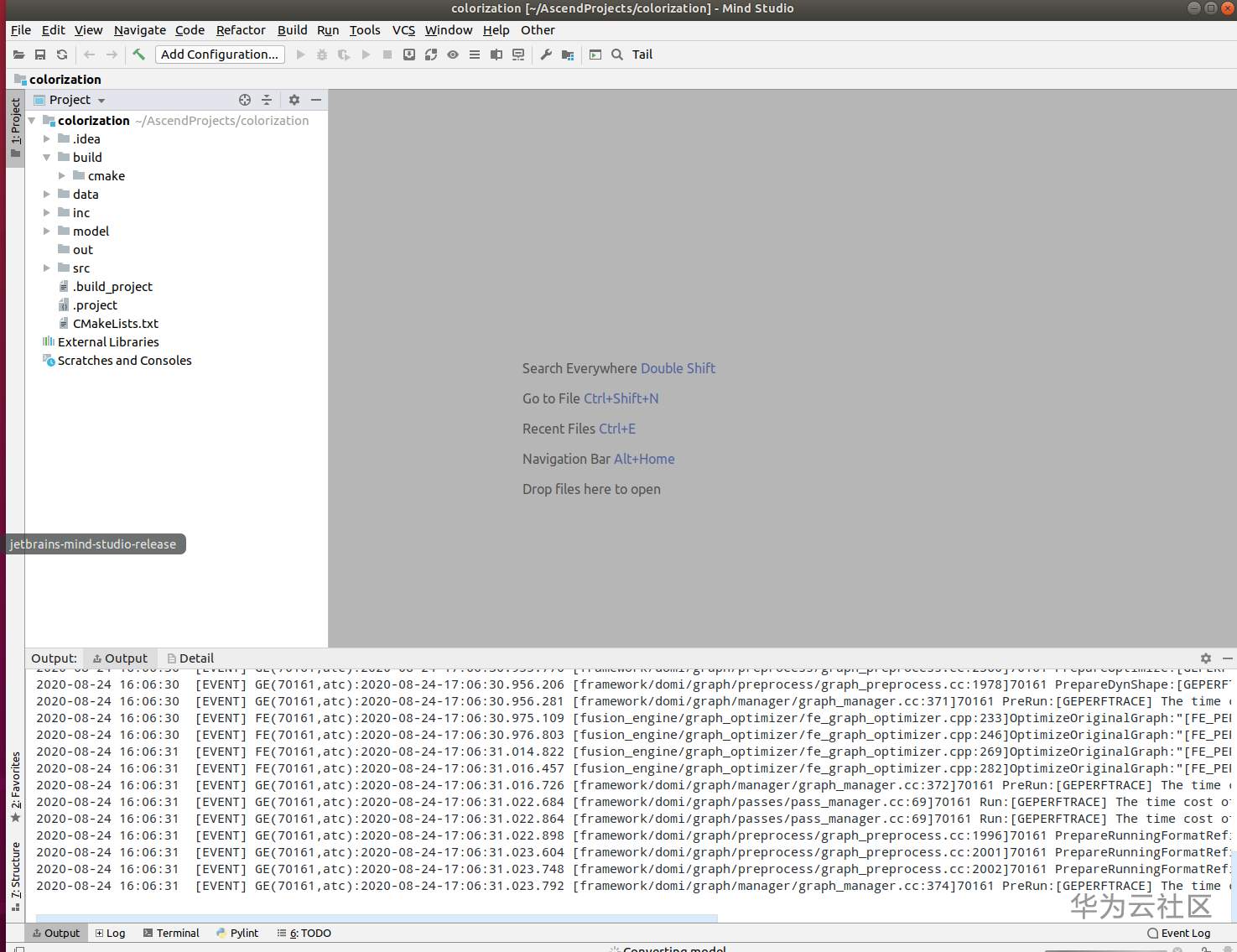Viewport: 1237px width, 952px height.
Task: Toggle the Pylint tool window button
Action: tap(237, 933)
